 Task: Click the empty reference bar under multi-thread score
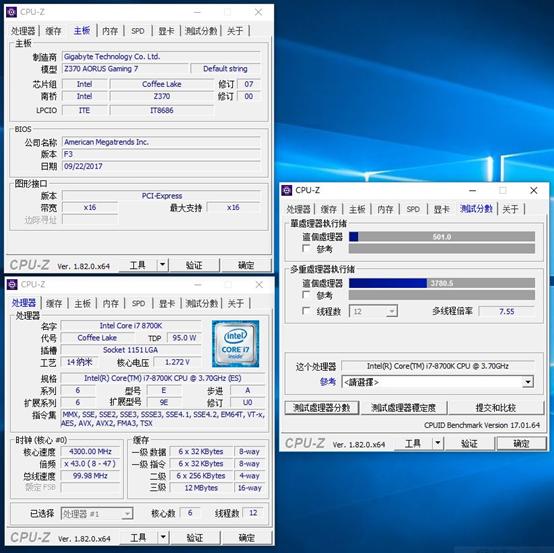[x=442, y=295]
